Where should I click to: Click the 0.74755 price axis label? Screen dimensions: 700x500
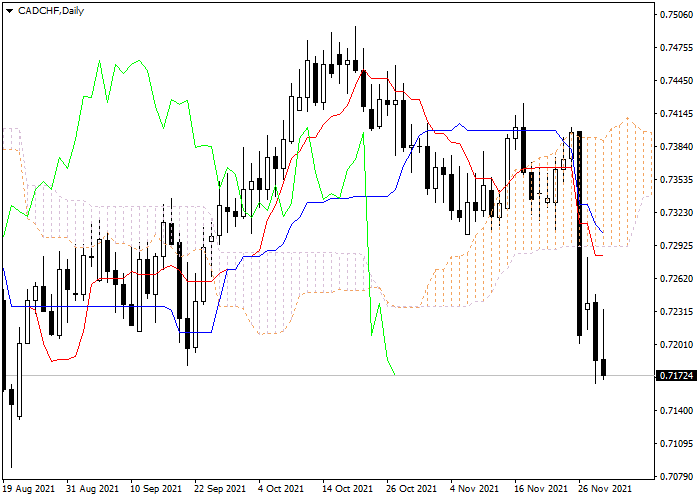[x=676, y=48]
